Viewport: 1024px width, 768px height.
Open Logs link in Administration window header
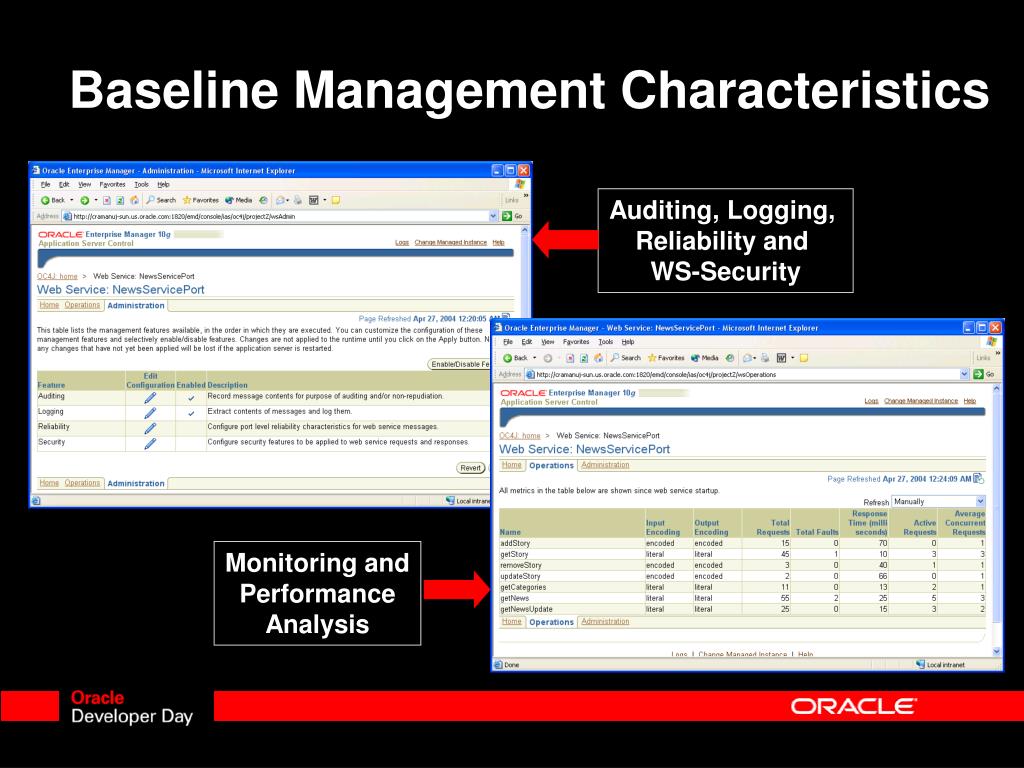click(402, 242)
